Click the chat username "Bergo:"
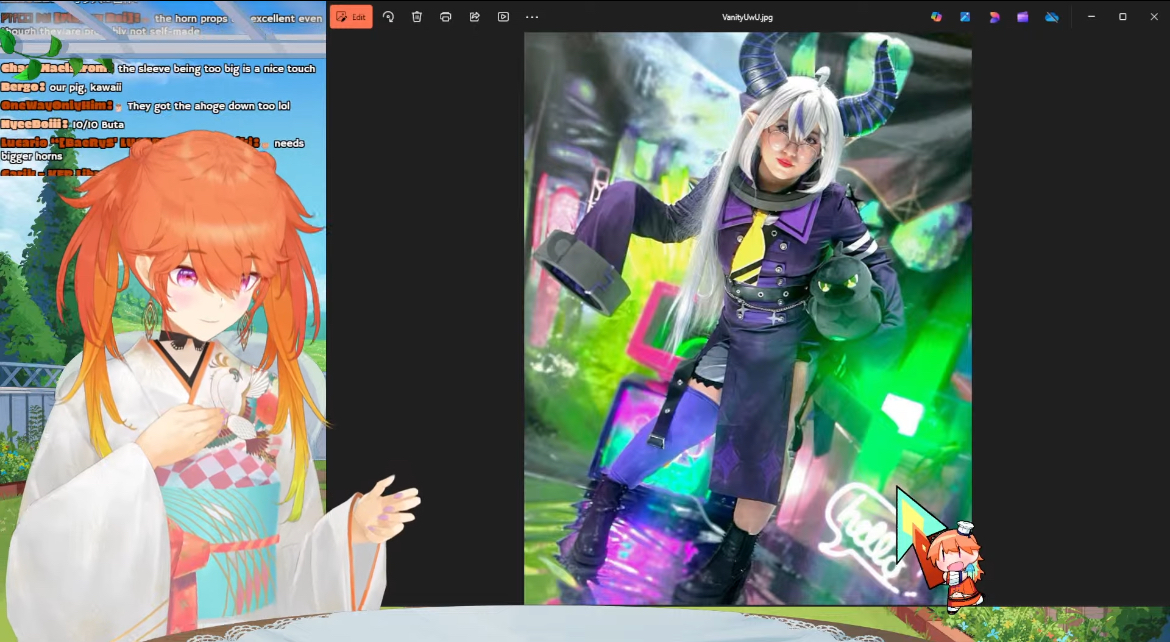The height and width of the screenshot is (642, 1170). click(x=24, y=87)
